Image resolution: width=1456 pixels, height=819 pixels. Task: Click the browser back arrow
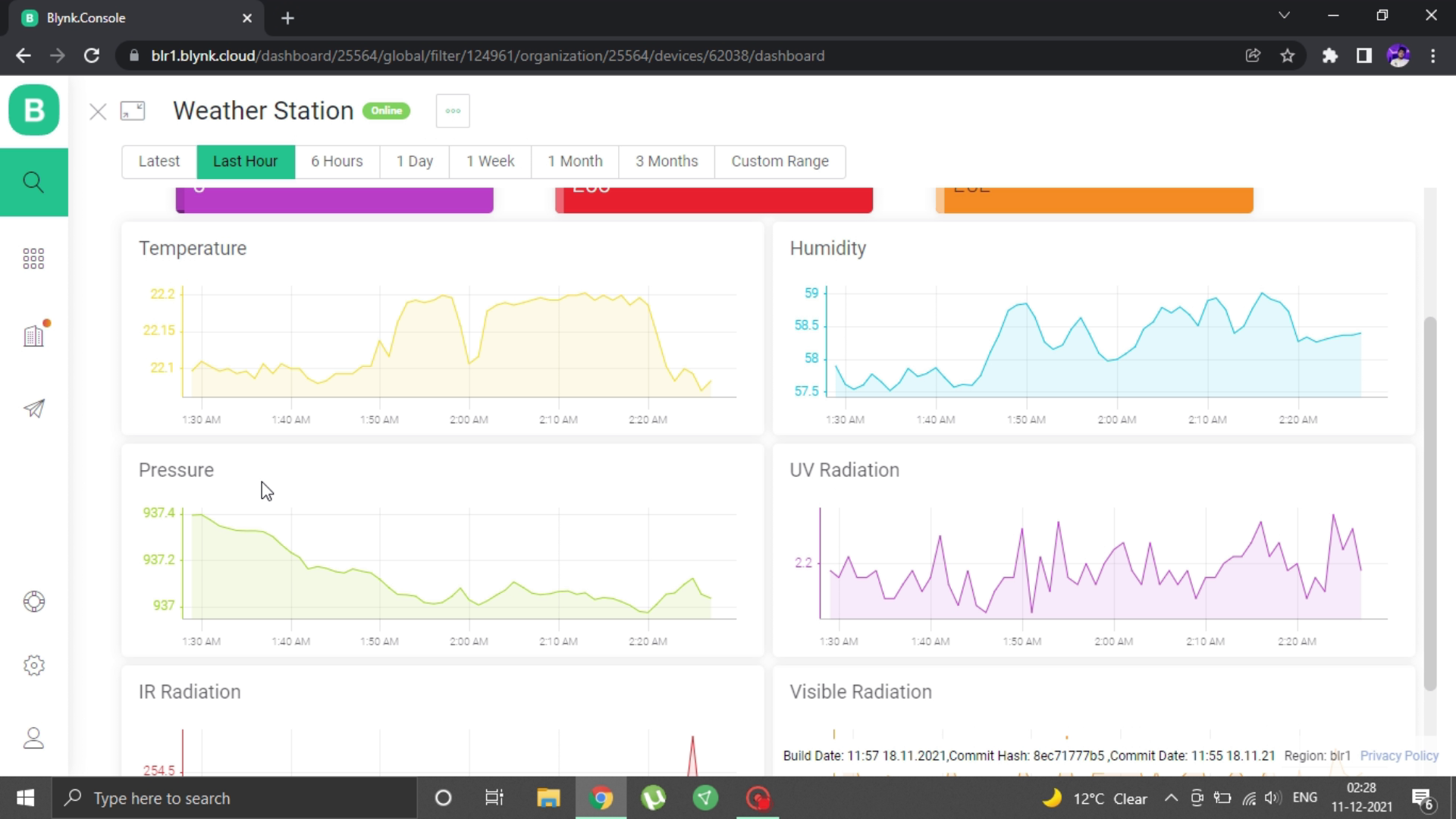[x=24, y=55]
